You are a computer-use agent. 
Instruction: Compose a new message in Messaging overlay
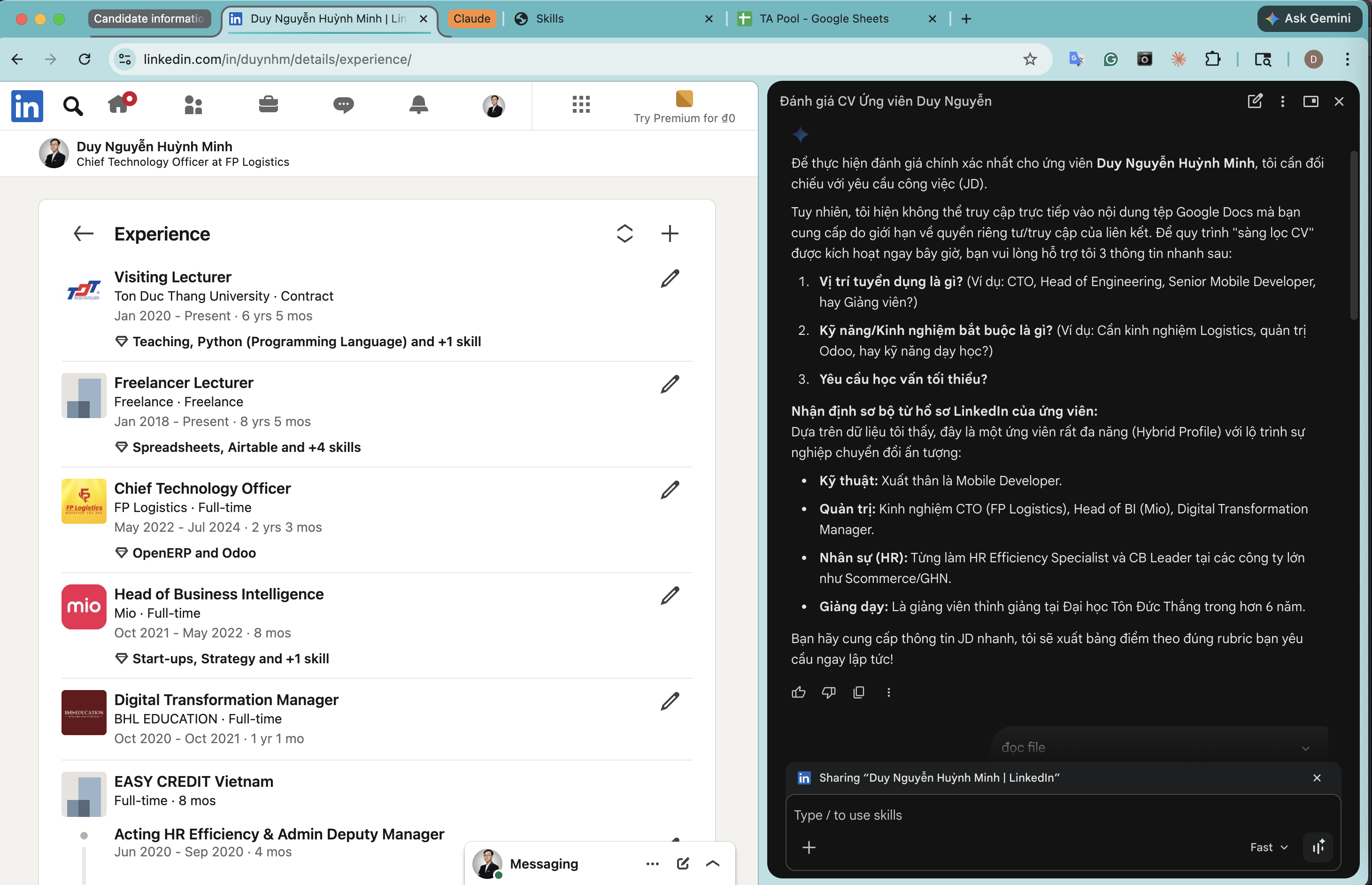pyautogui.click(x=682, y=864)
